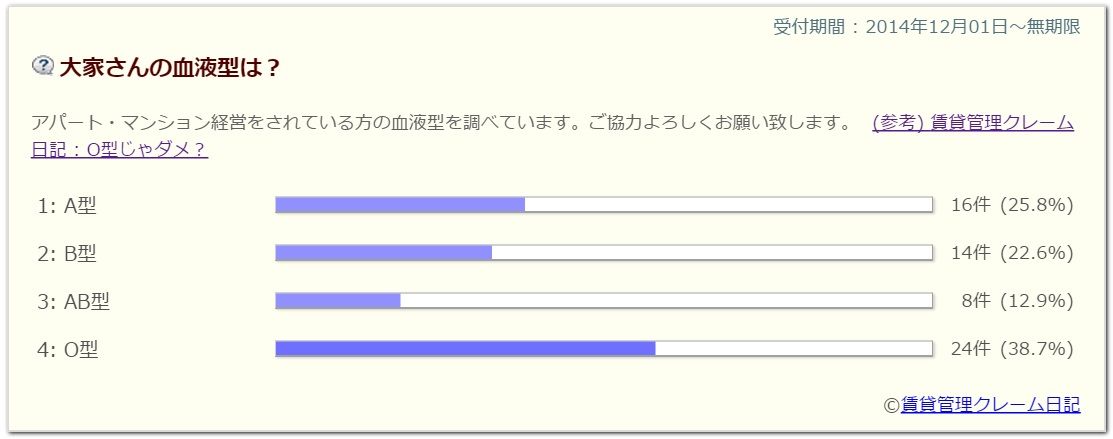Click the 受付期間 date range text

click(926, 27)
